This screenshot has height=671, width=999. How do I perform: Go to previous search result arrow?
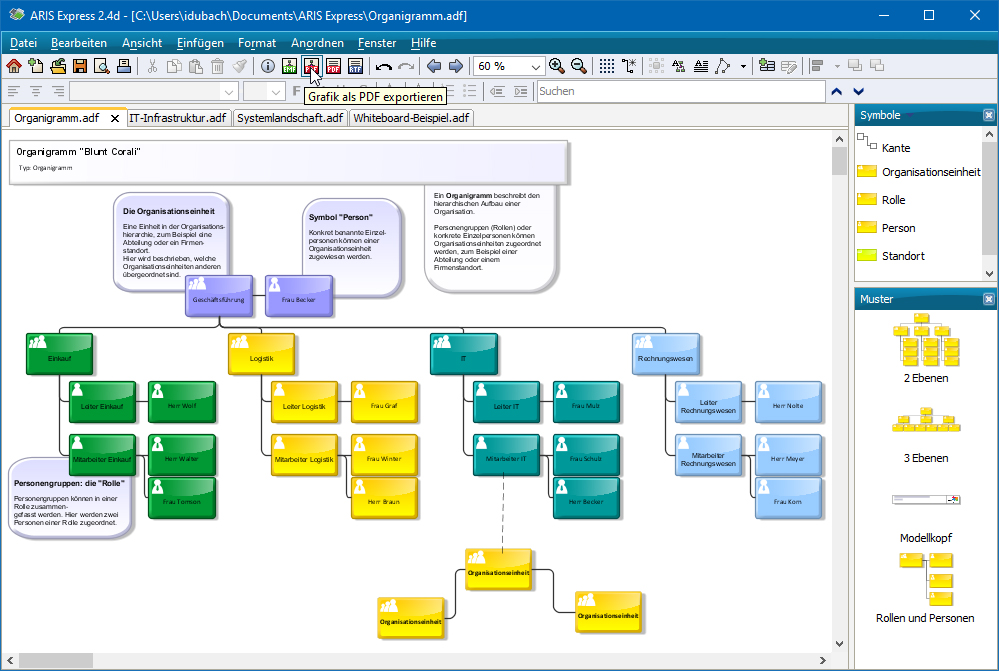(837, 92)
